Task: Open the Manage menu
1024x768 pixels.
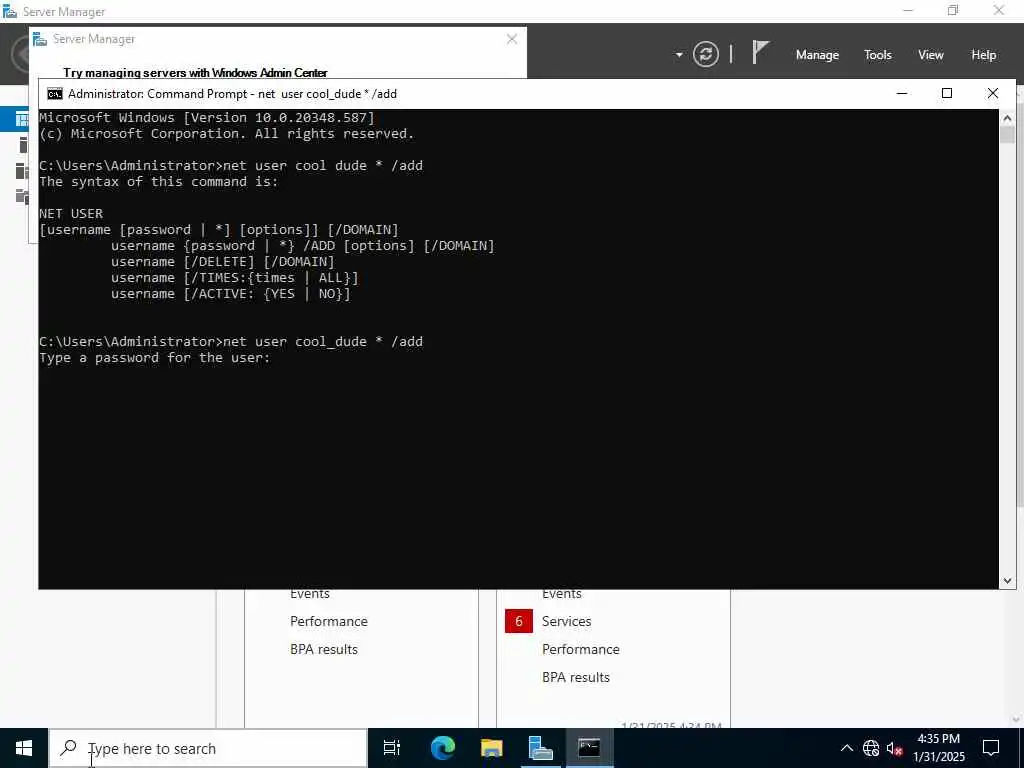Action: pos(817,55)
